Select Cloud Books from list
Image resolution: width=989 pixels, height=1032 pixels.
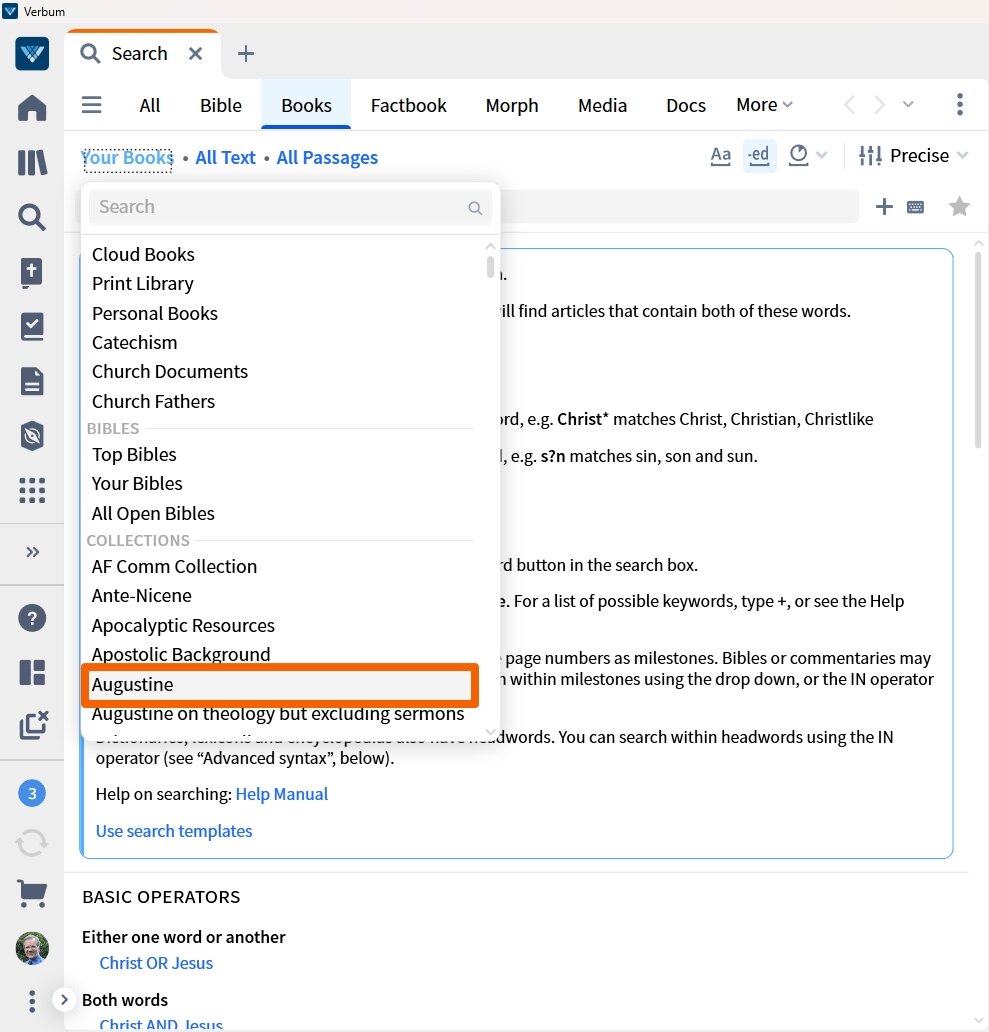pos(143,255)
